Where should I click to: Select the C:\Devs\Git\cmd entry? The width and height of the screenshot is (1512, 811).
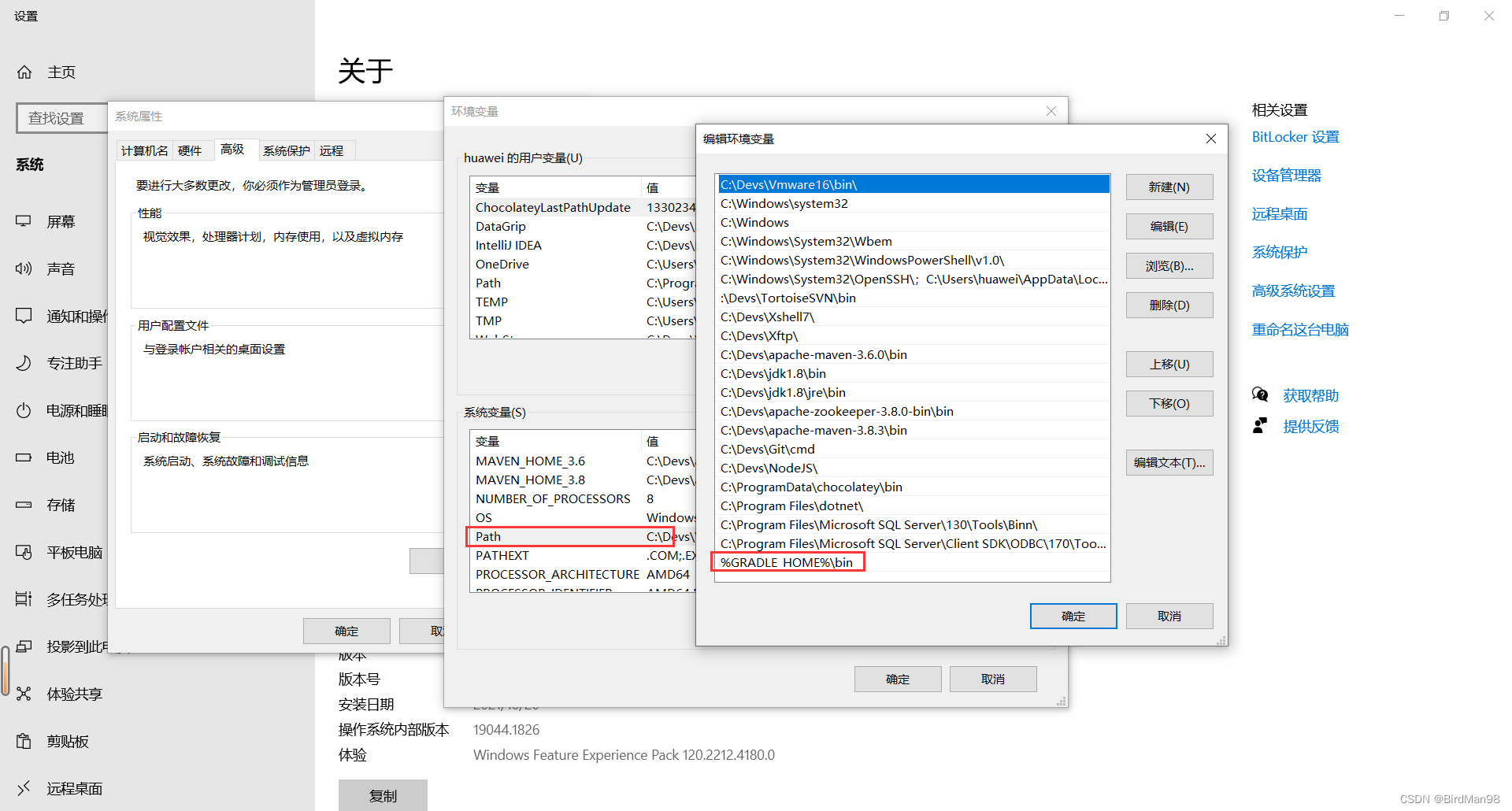(x=913, y=449)
